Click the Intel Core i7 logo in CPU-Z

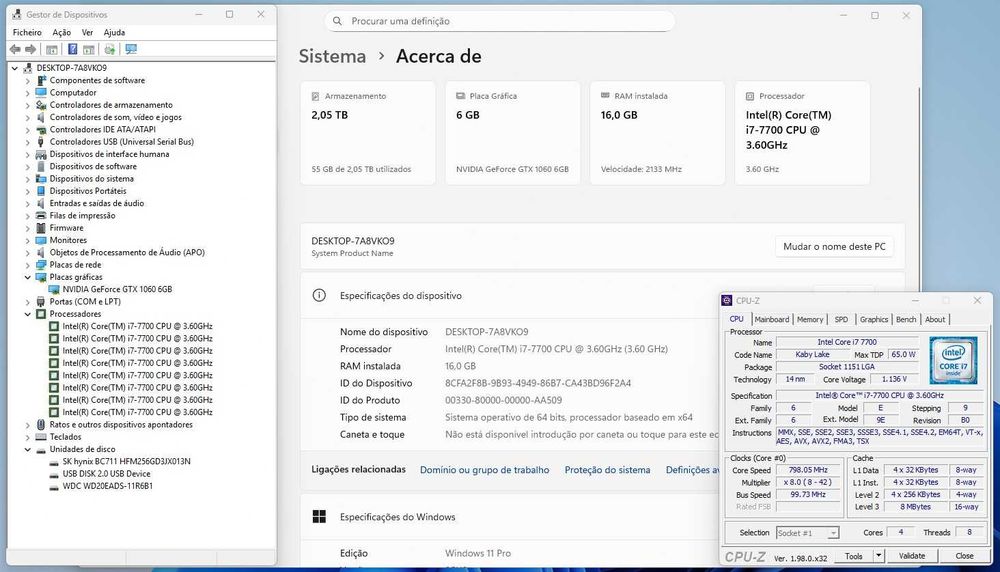click(953, 360)
